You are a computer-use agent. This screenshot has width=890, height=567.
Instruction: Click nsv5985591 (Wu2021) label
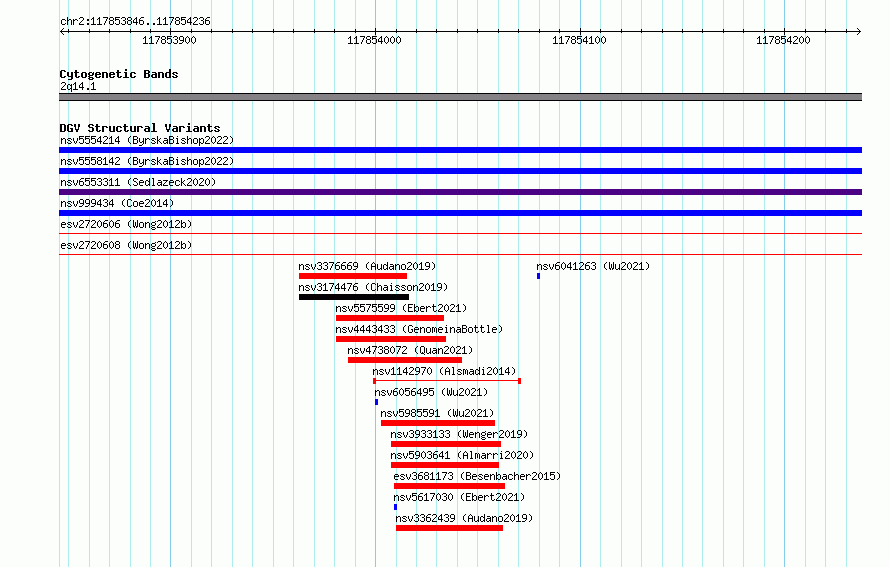pos(437,413)
